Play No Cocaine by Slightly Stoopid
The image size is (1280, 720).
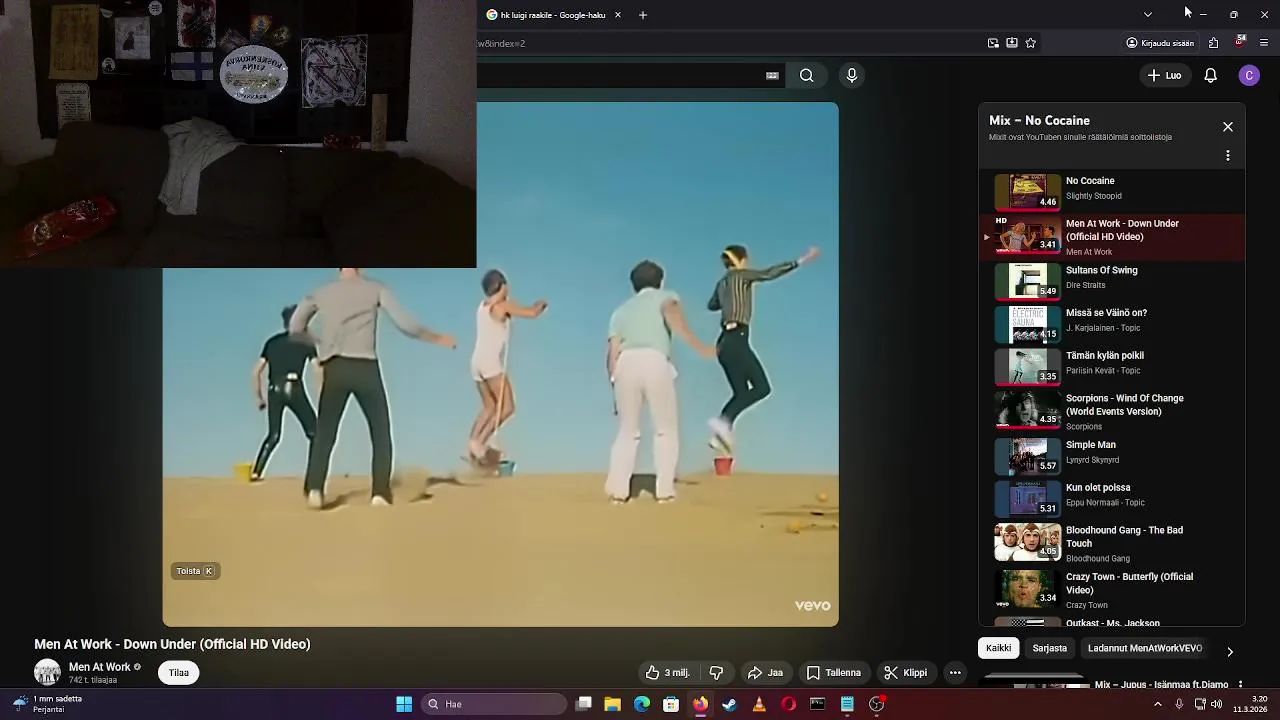click(1112, 190)
